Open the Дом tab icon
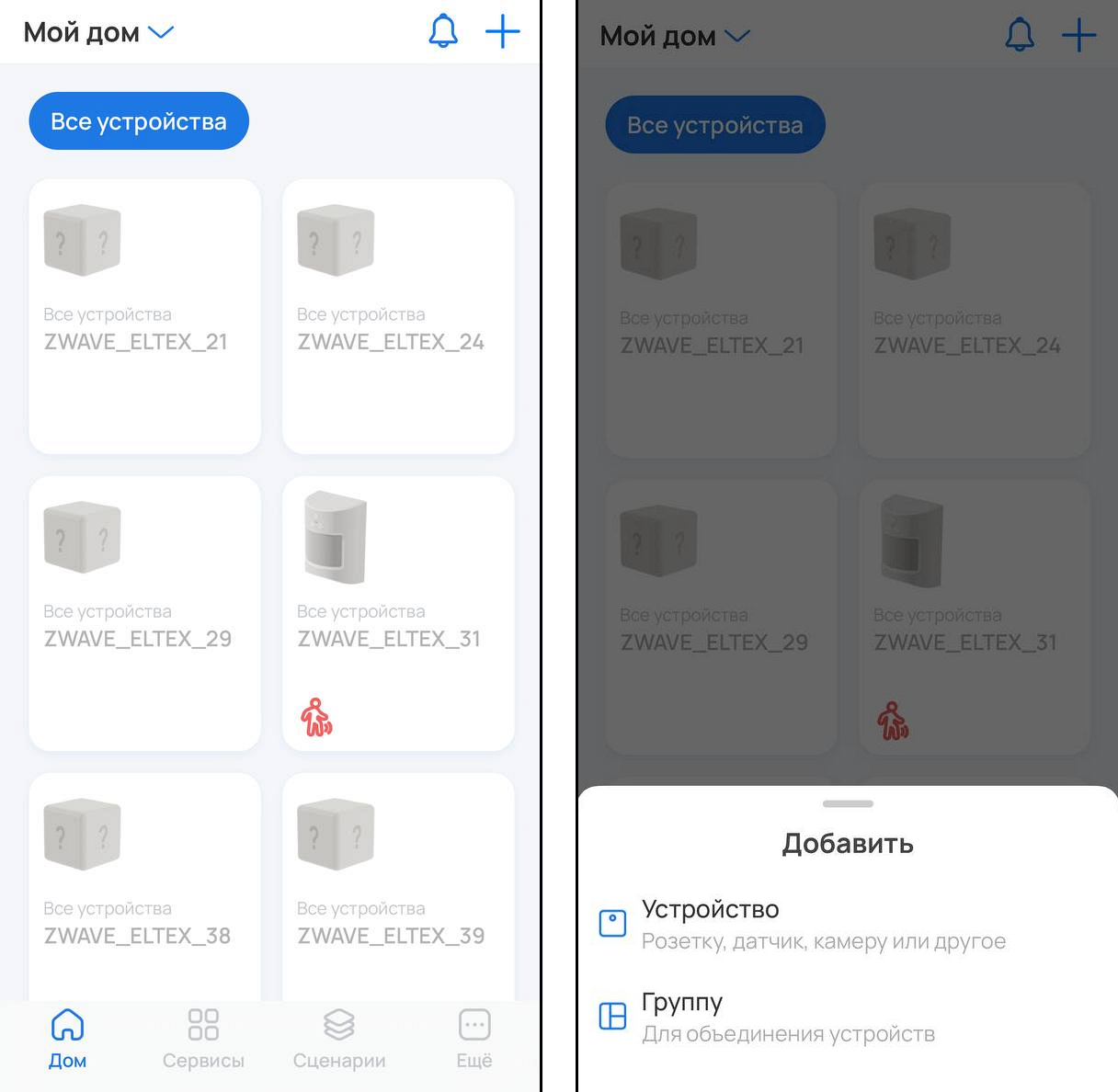The height and width of the screenshot is (1092, 1118). click(x=67, y=1024)
